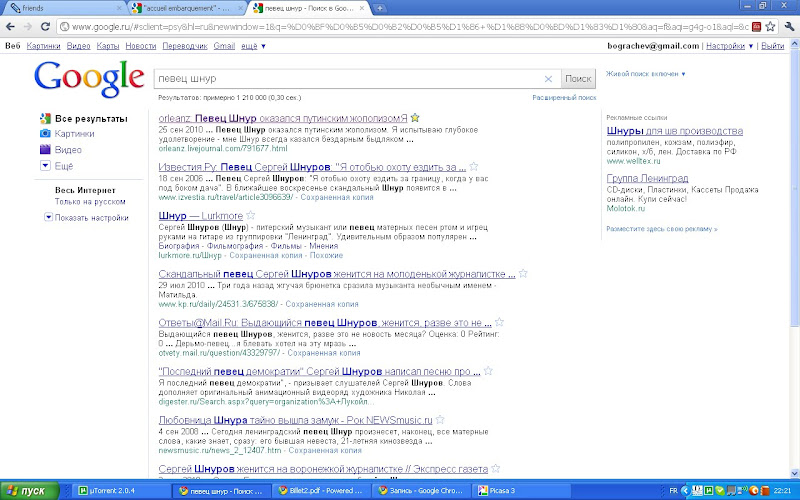Click the FR language indicator in tray
Image resolution: width=800 pixels, height=500 pixels.
pos(673,491)
